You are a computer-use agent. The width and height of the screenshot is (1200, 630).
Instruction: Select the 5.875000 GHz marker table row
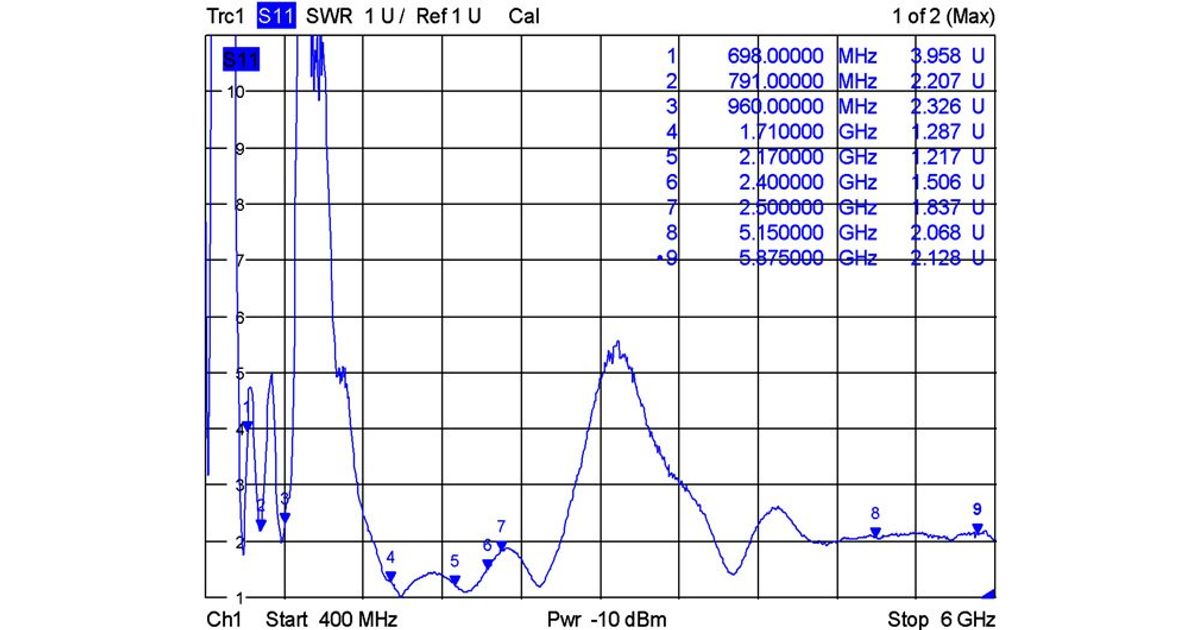(x=820, y=258)
